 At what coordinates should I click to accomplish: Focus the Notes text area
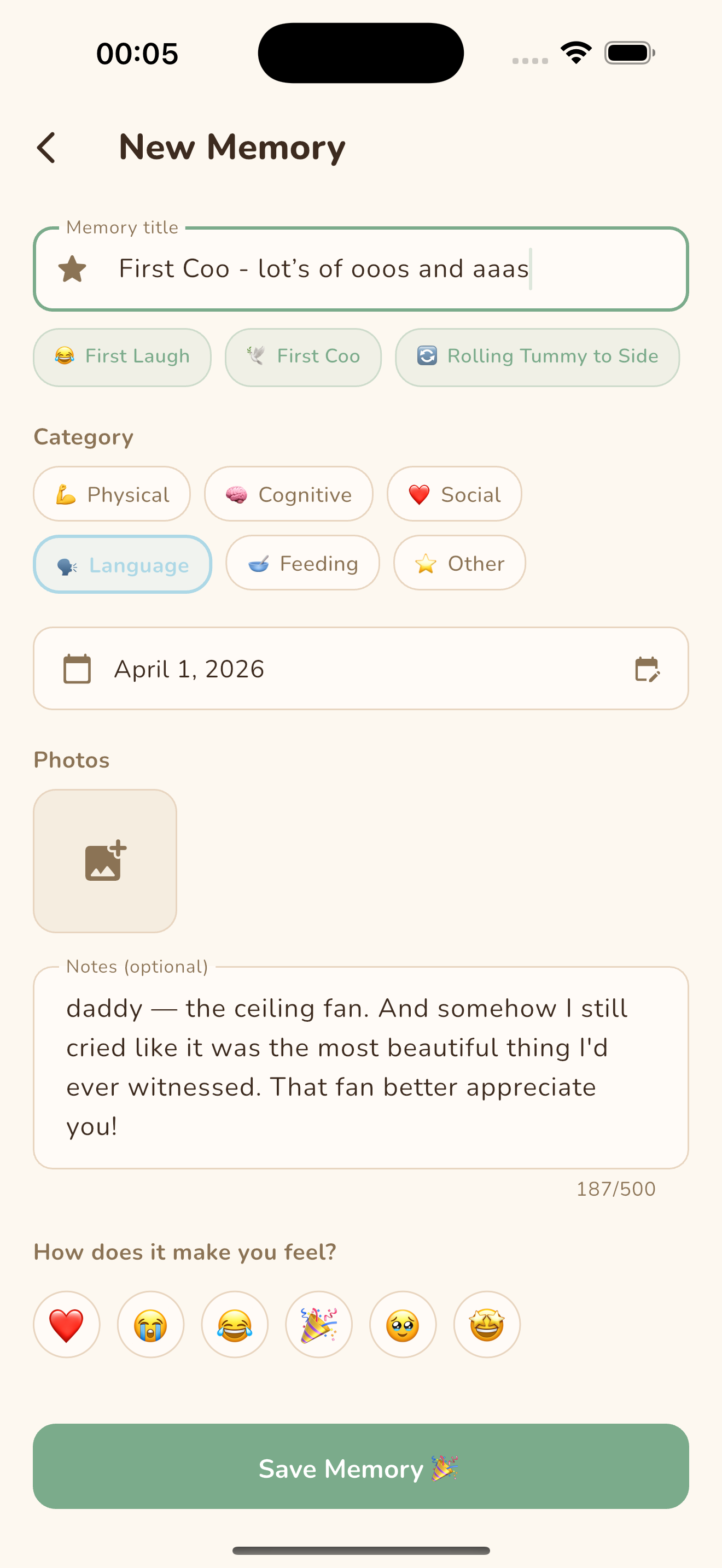tap(360, 1067)
